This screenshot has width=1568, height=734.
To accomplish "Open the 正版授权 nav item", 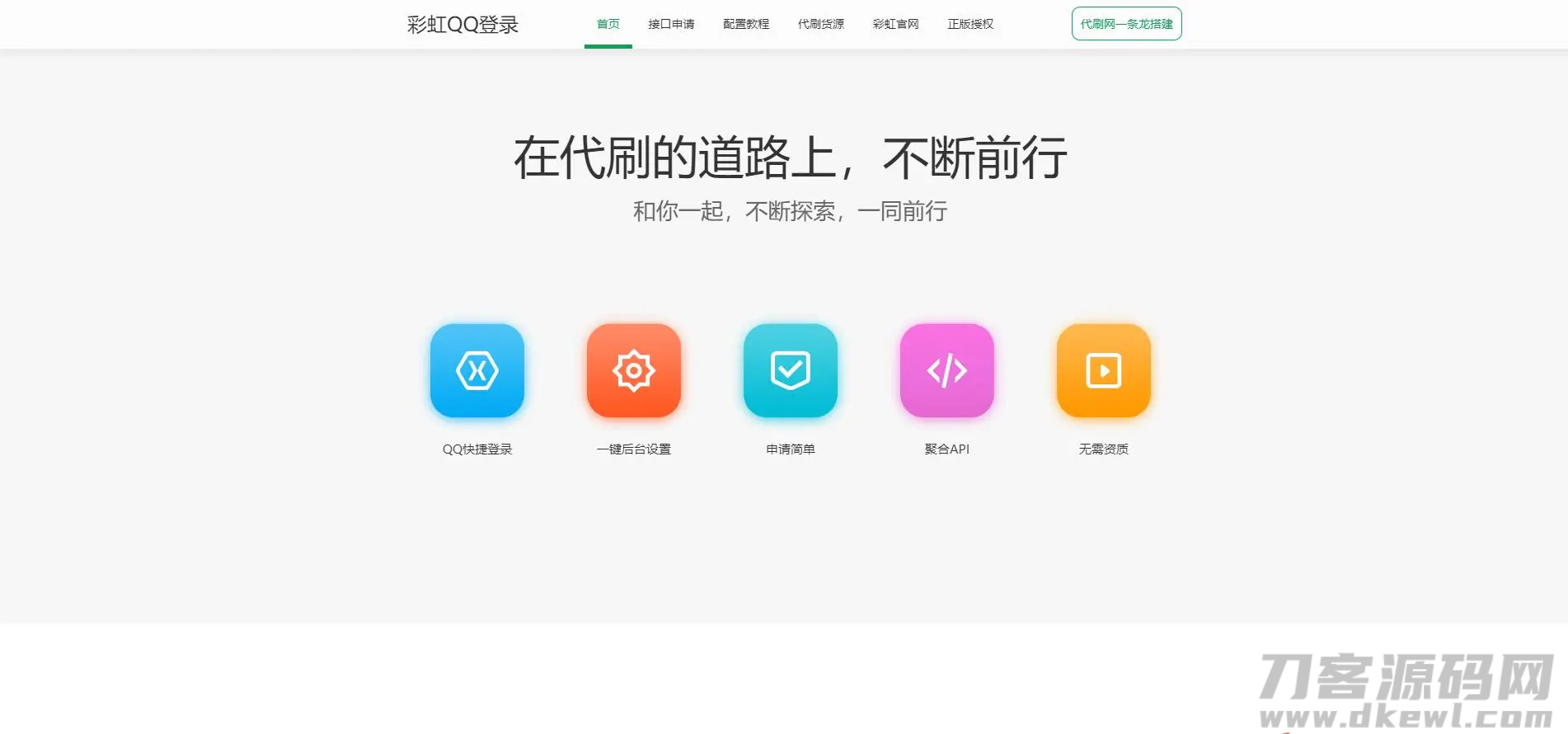I will (x=970, y=24).
